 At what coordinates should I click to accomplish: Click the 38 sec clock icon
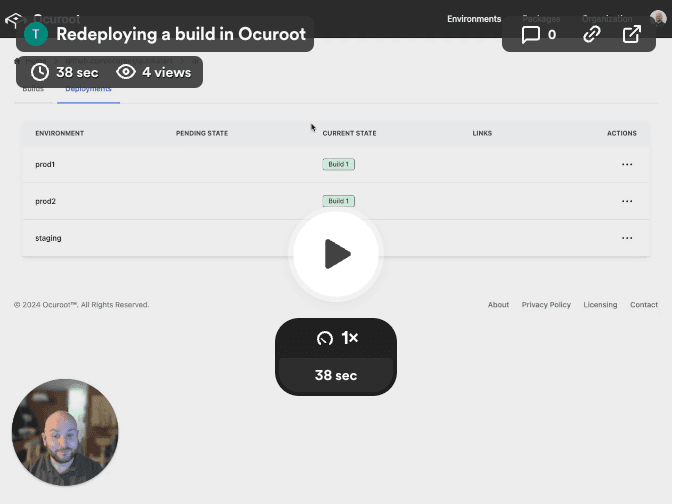coord(40,72)
